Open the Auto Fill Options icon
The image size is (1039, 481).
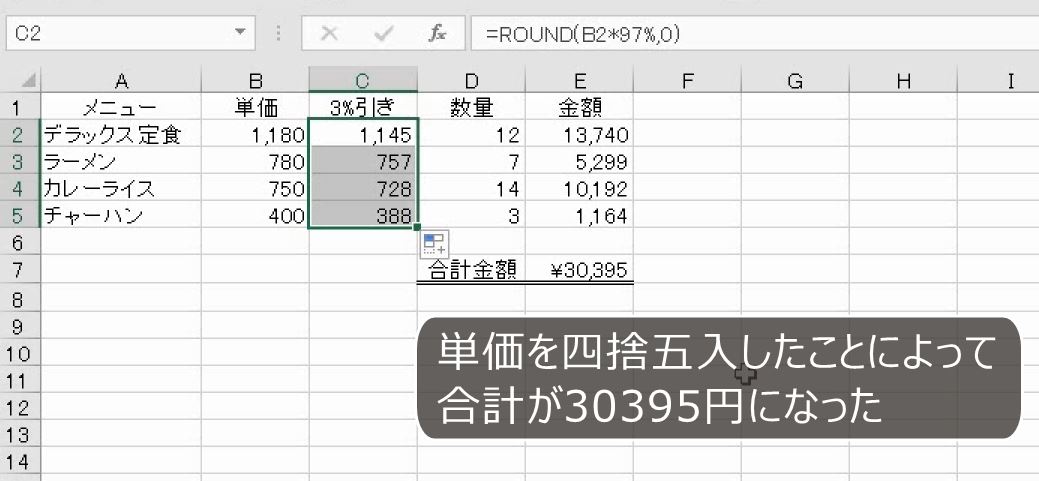click(x=435, y=243)
